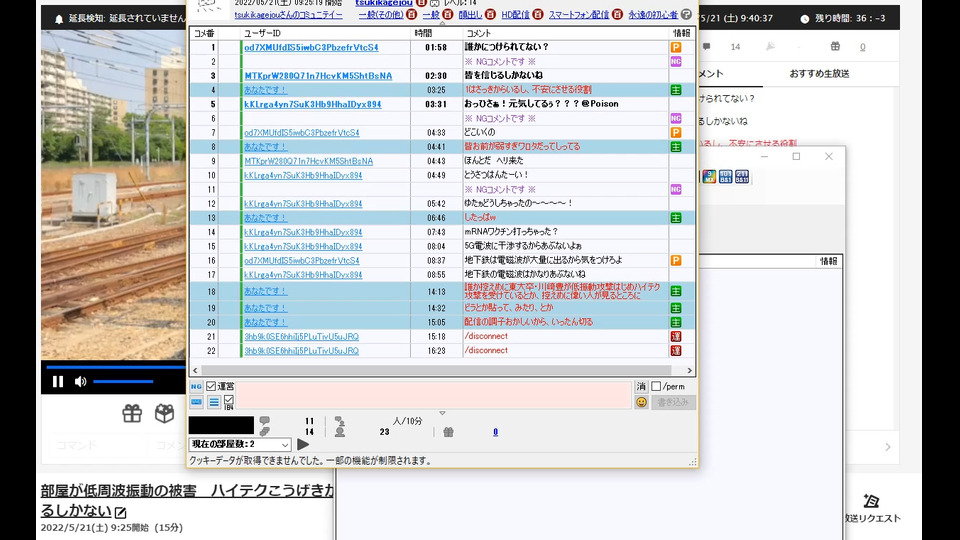Open user ID link kKLrga4yn7SuK3Hb9HhaIDyx894 in comment 5
Viewport: 960px width, 540px height.
click(313, 104)
